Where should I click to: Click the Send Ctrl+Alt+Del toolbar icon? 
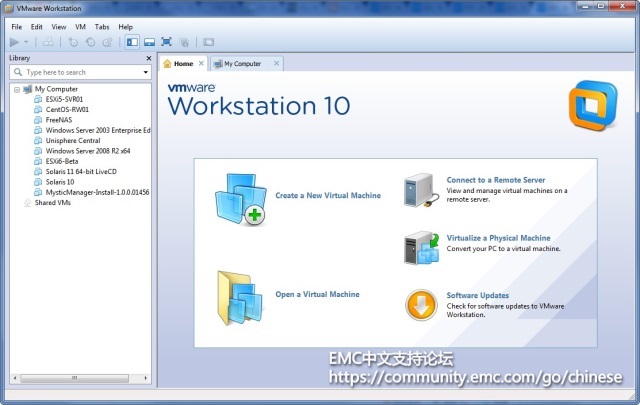tap(48, 42)
